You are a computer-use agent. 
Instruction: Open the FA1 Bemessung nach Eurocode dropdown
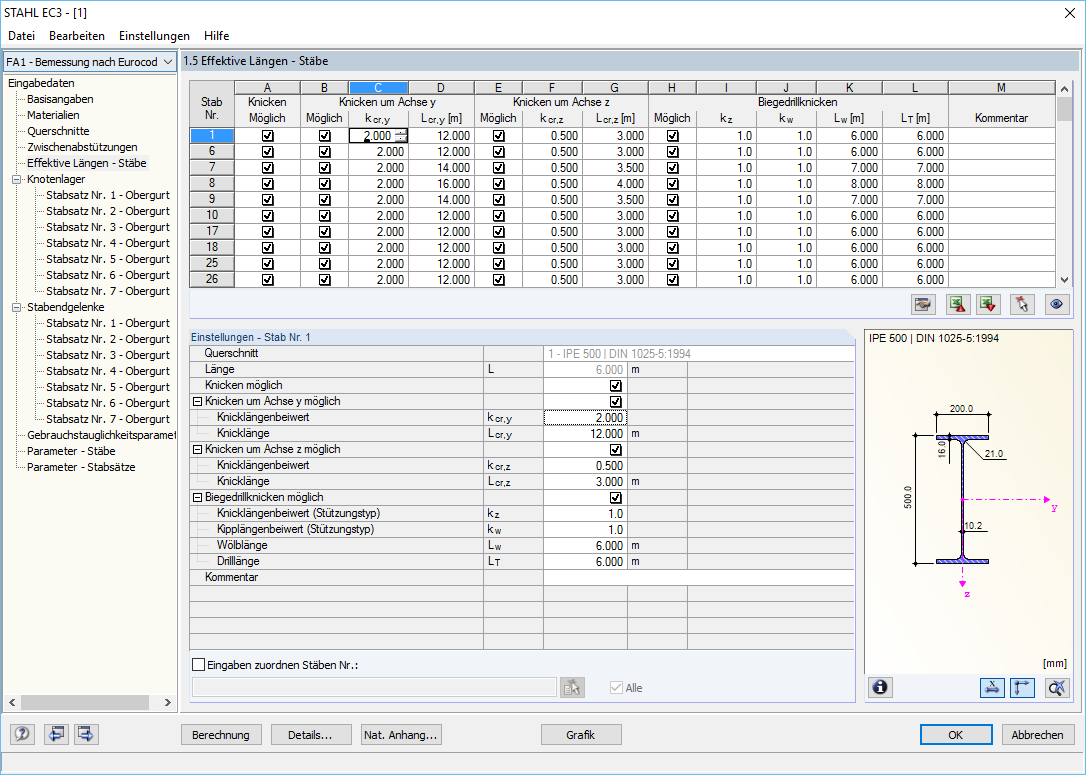[168, 61]
